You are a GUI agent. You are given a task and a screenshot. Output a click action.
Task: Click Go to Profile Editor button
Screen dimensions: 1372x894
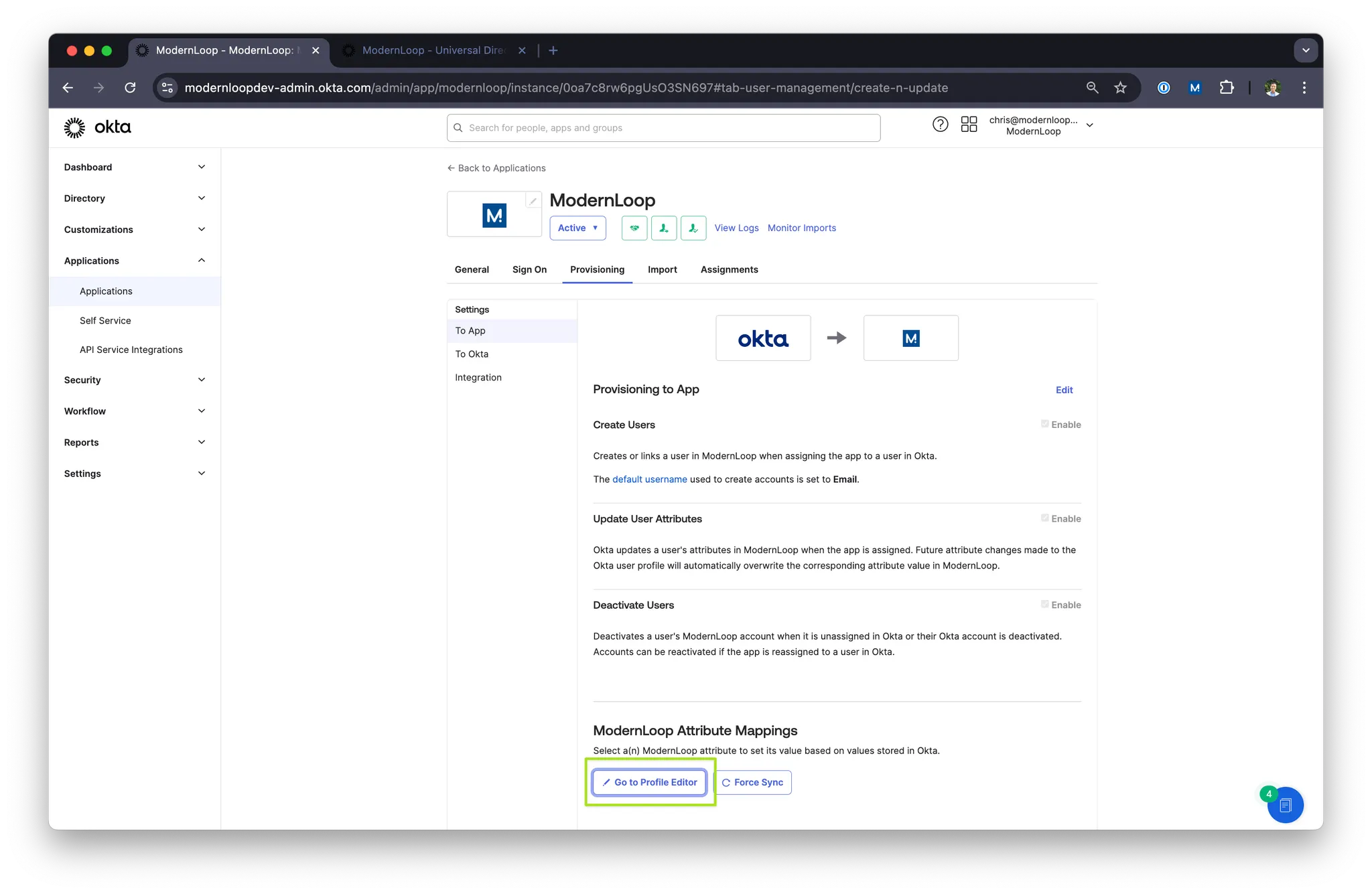point(649,782)
